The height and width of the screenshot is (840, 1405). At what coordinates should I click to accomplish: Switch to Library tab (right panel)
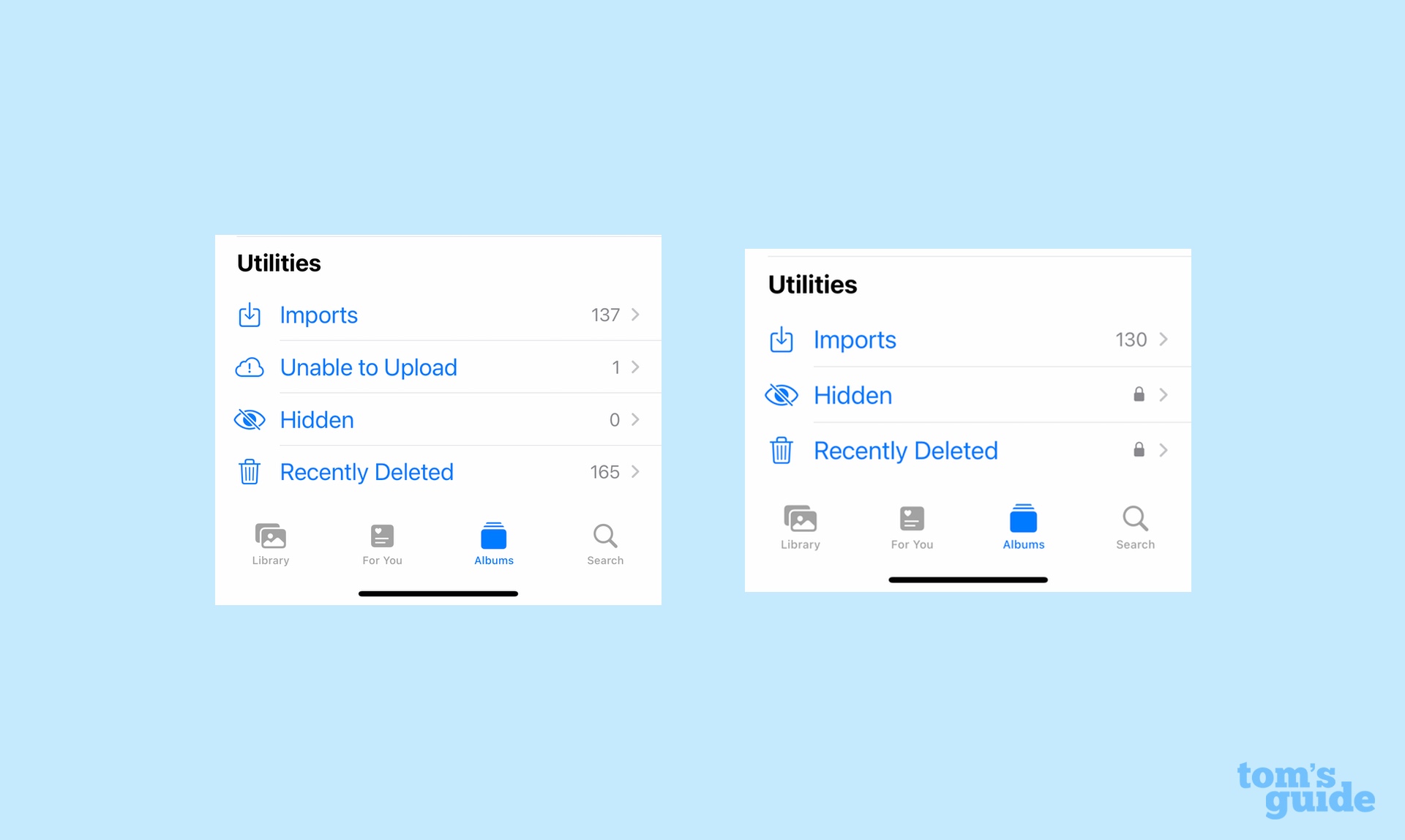[800, 525]
